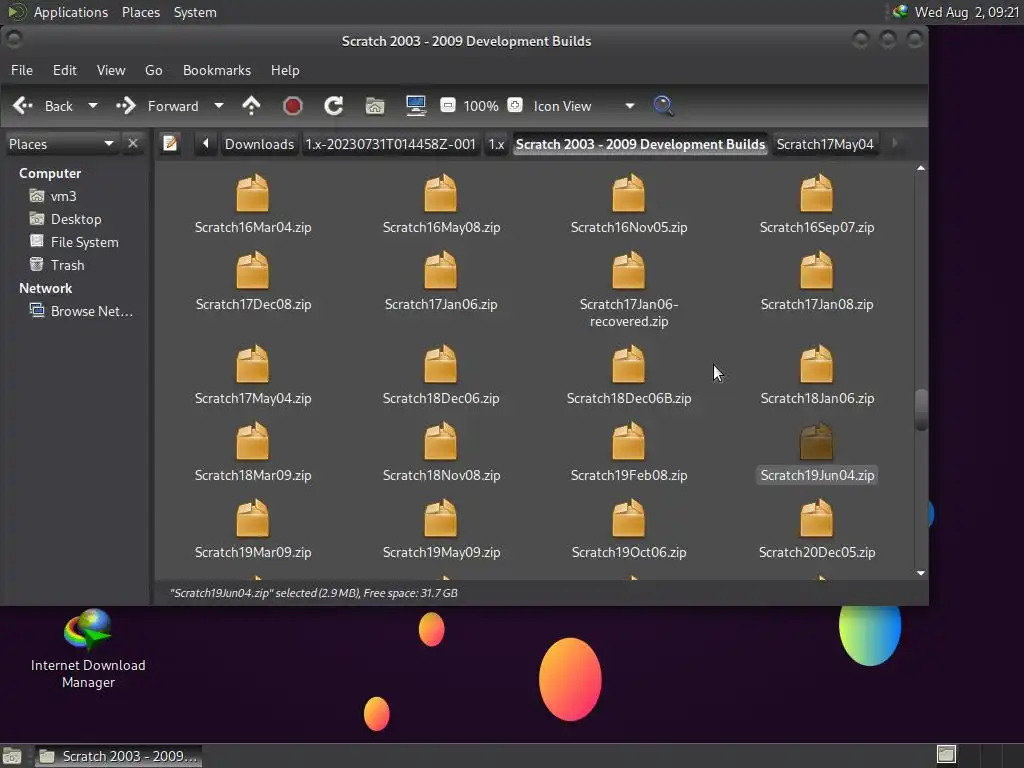Viewport: 1024px width, 768px height.
Task: Open the Icon View mode dropdown
Action: click(629, 106)
